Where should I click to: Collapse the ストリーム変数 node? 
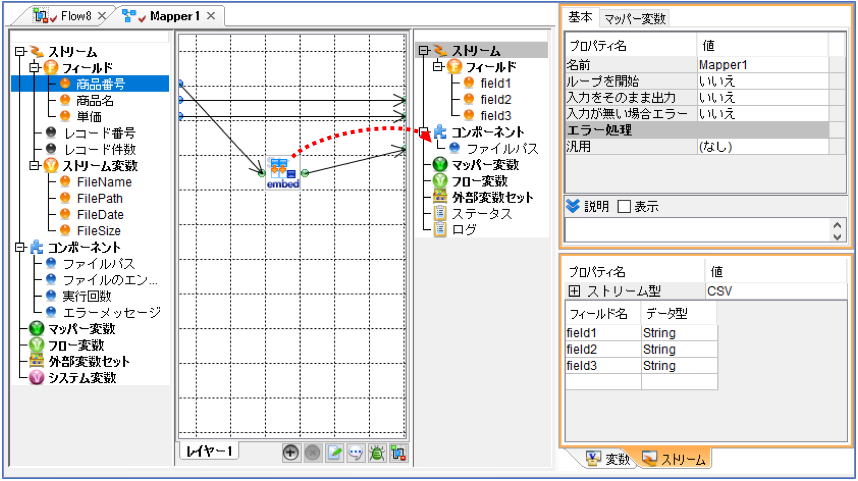(x=34, y=165)
